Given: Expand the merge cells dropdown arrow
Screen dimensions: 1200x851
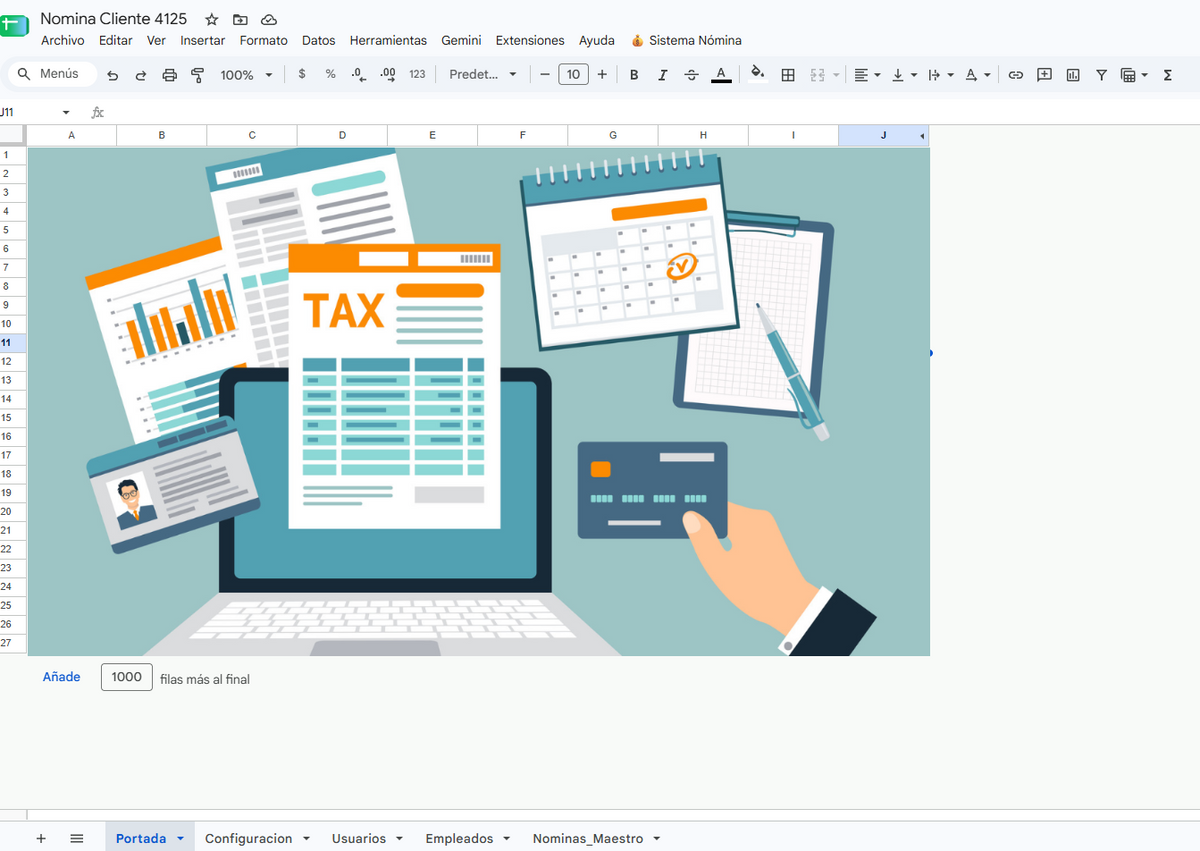Looking at the screenshot, I should (836, 75).
